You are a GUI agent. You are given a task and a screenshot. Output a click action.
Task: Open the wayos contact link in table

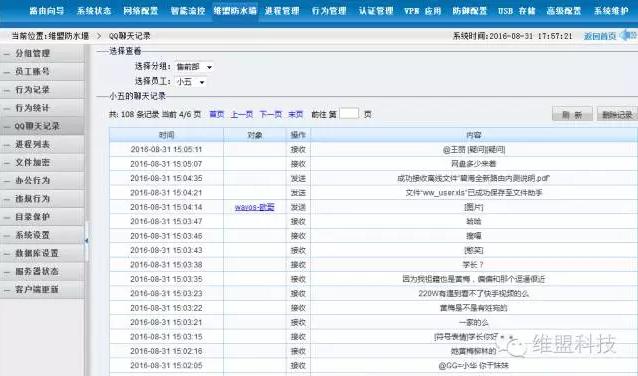coord(255,207)
